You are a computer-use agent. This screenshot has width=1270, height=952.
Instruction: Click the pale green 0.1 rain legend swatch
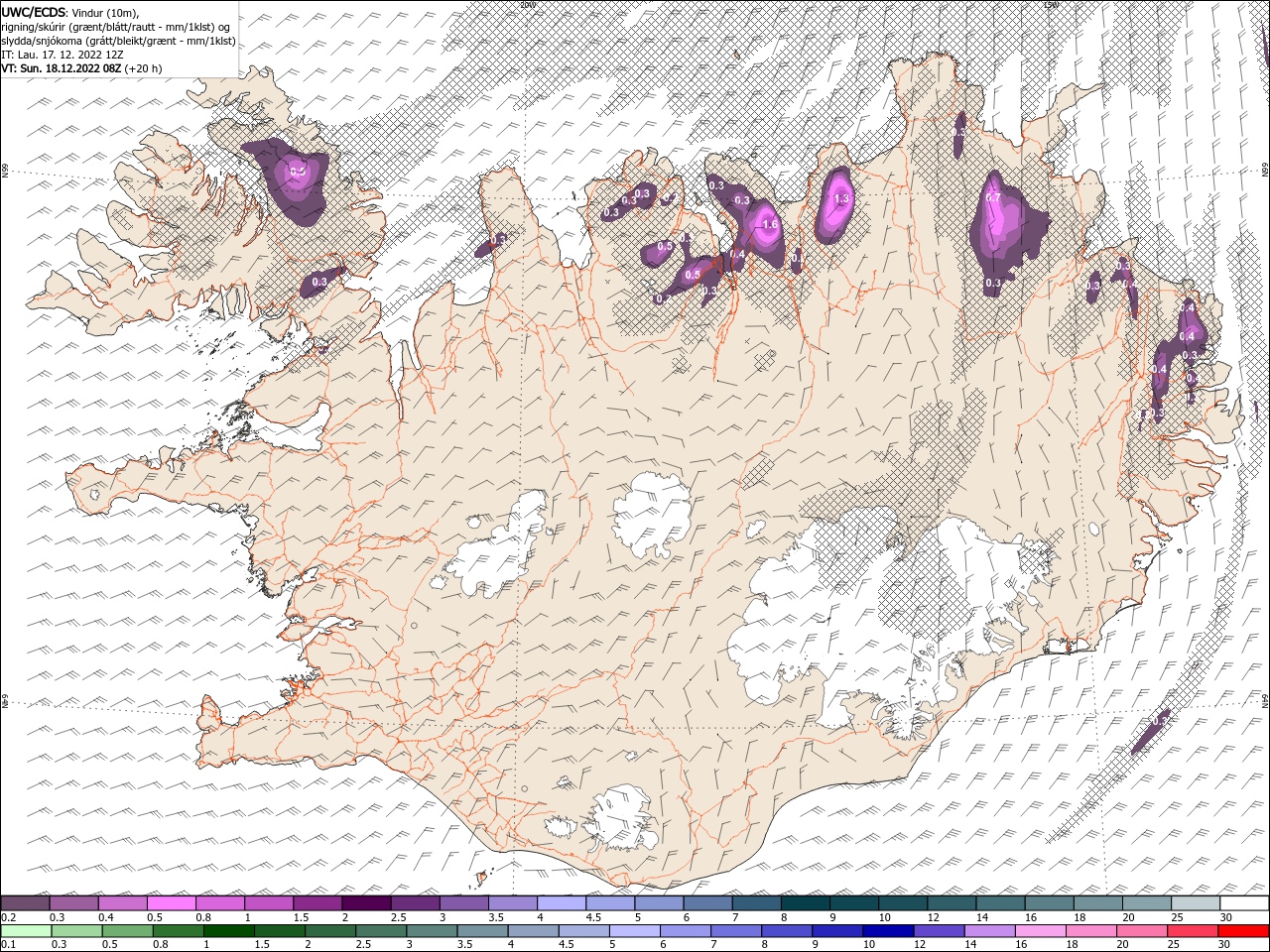pos(26,931)
